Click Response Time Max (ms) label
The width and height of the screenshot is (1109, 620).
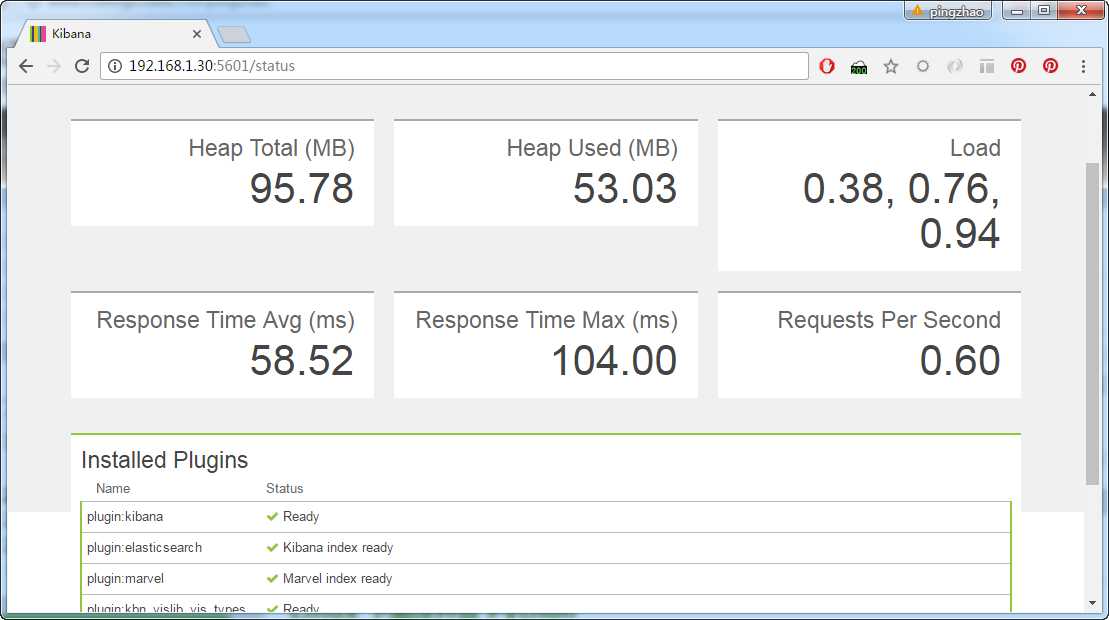[x=547, y=320]
